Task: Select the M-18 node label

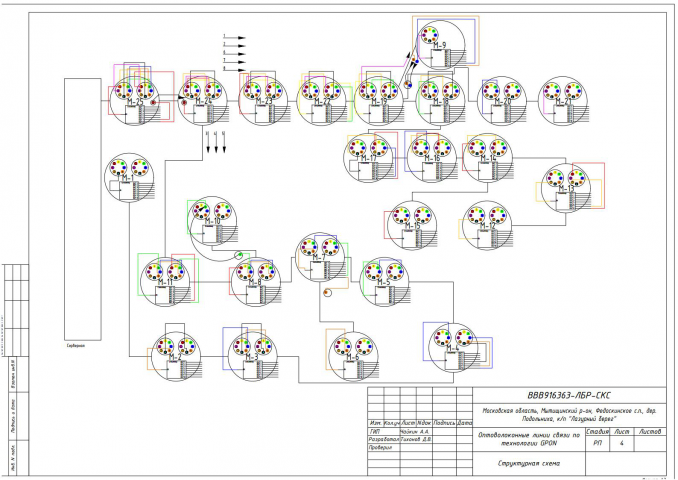Action: click(441, 102)
